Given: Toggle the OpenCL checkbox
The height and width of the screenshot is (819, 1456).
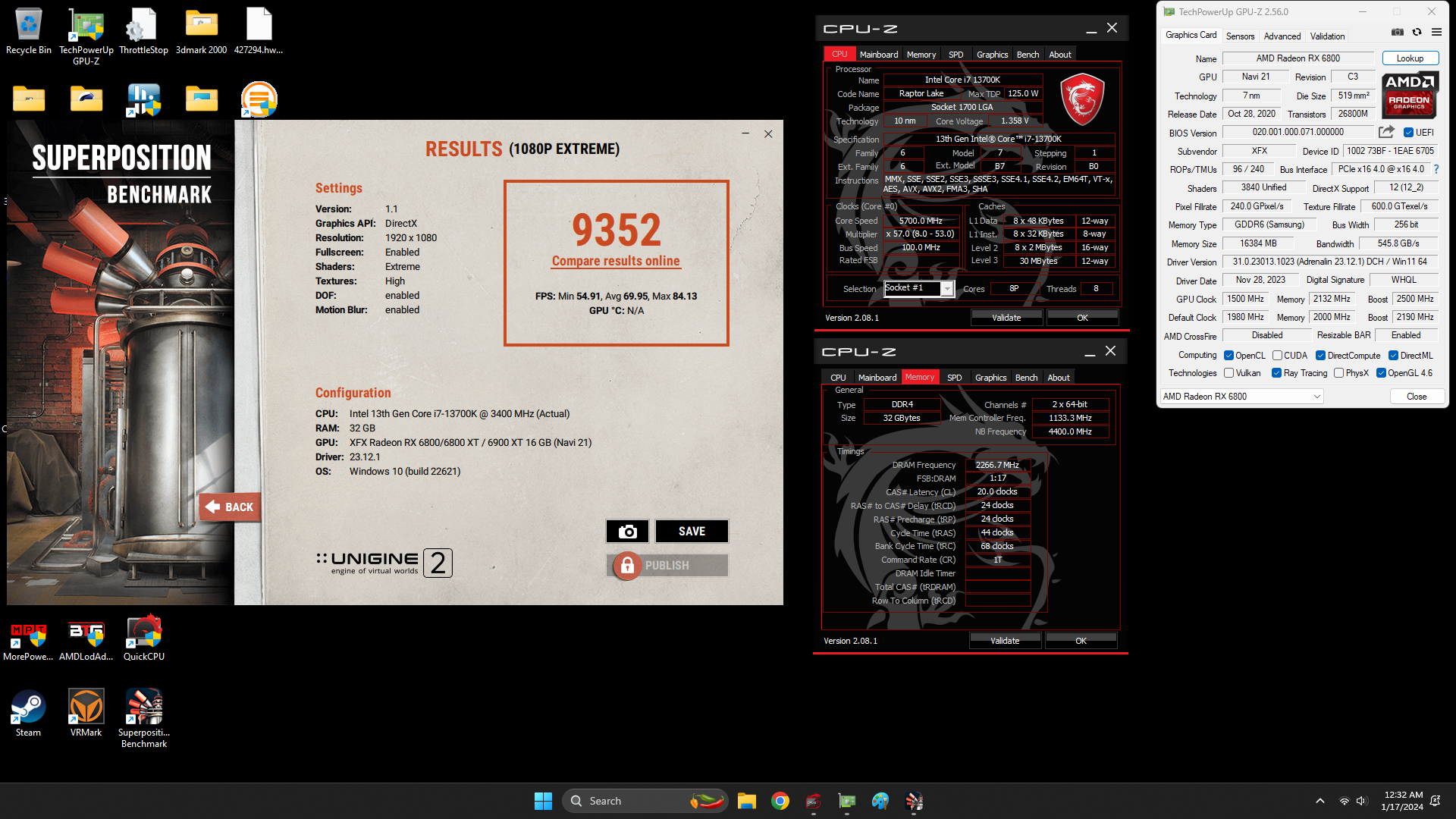Looking at the screenshot, I should coord(1228,355).
